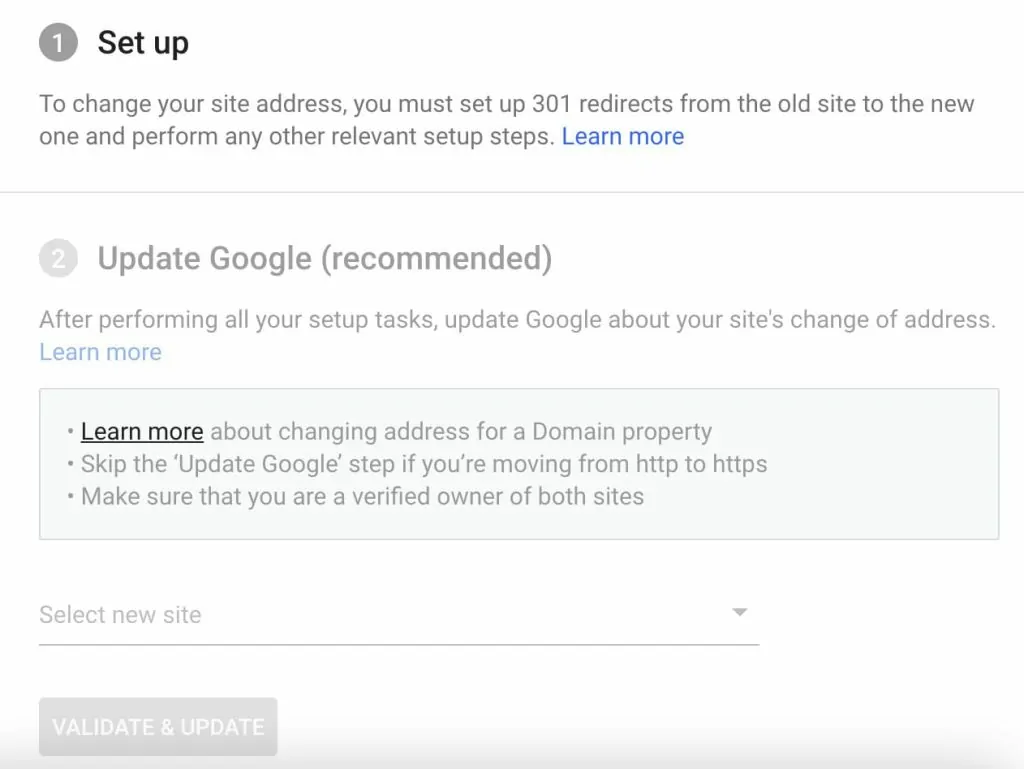Click the 'Skip the Update Google step' bullet
1024x769 pixels.
click(424, 464)
